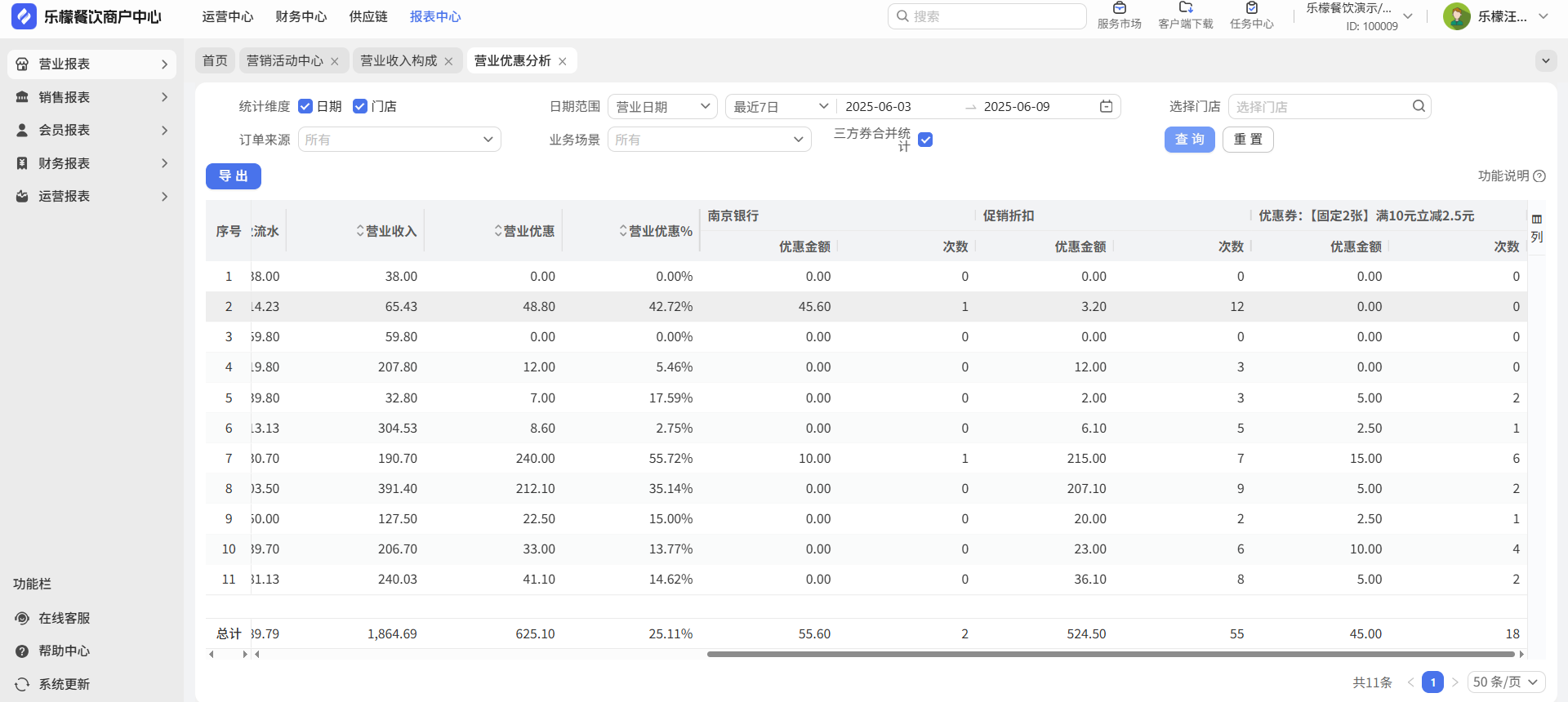Click the end date 2025-06-09
The image size is (1568, 702).
click(1017, 106)
